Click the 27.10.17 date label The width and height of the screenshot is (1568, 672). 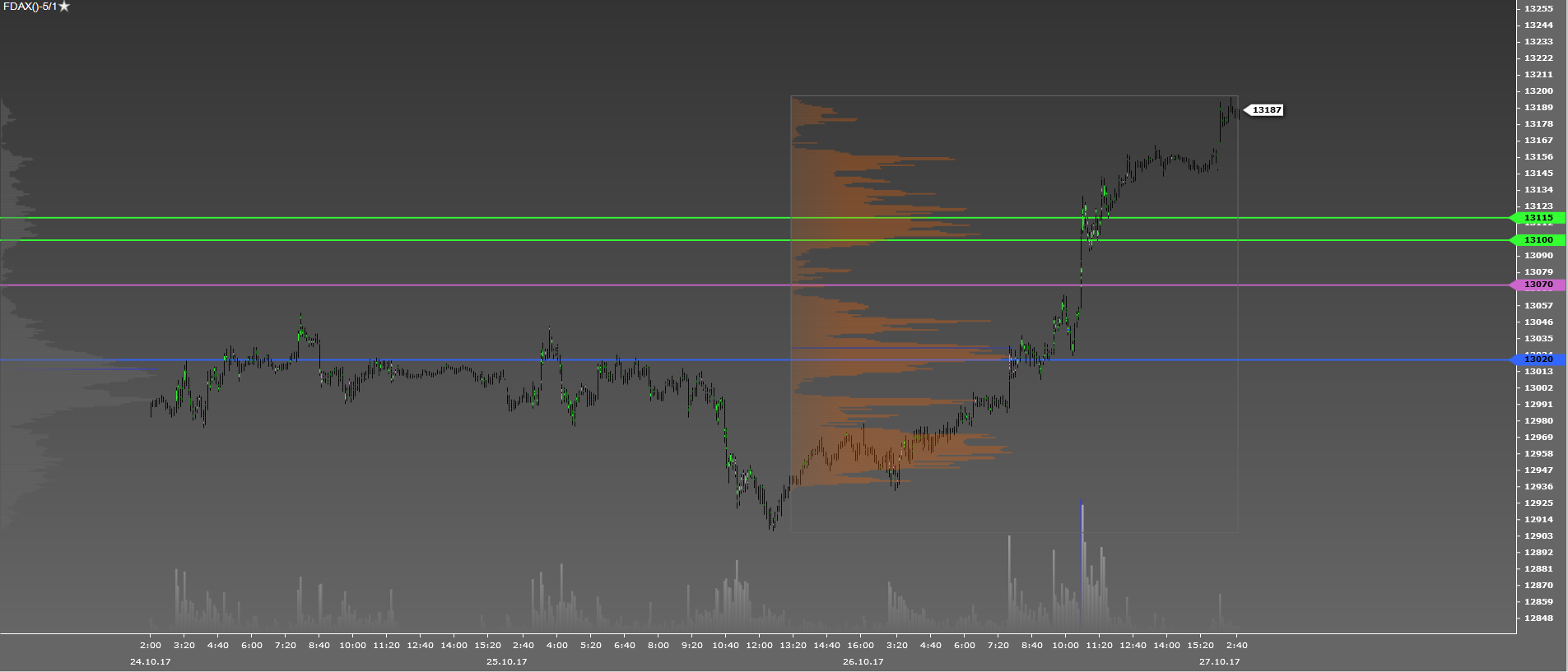tap(1219, 661)
